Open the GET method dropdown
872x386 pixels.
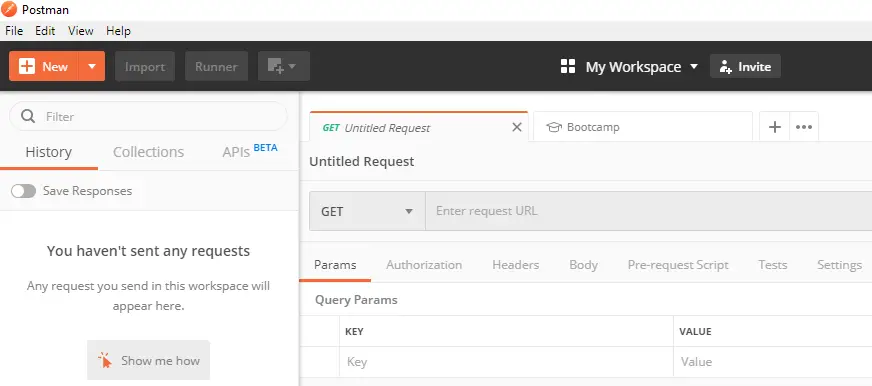pyautogui.click(x=368, y=211)
